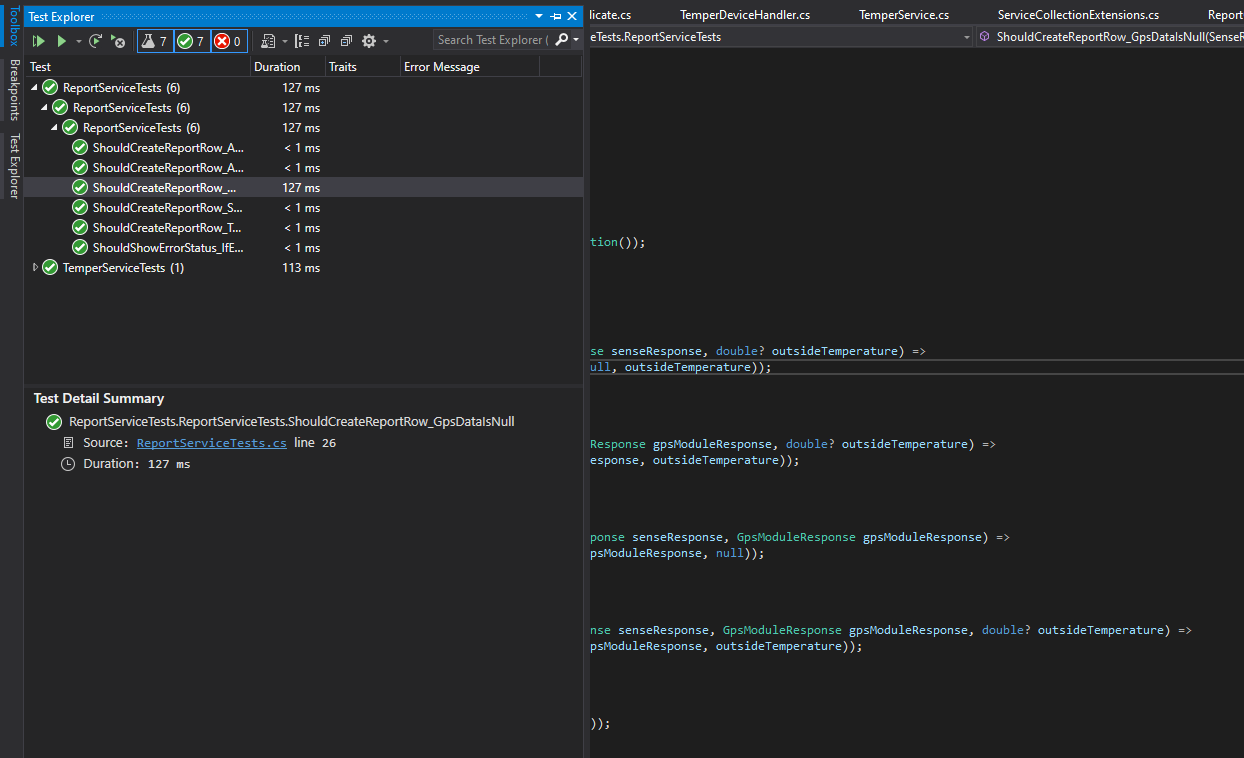Click the Search Test Explorer field
This screenshot has width=1244, height=758.
490,40
